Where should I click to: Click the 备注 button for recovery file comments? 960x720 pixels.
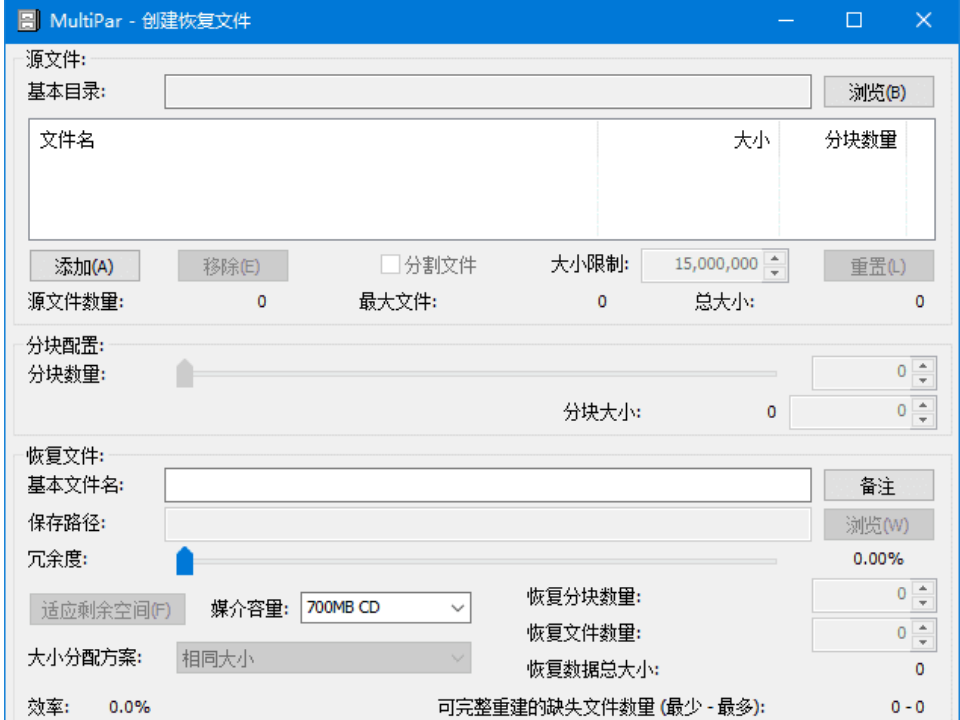(878, 485)
